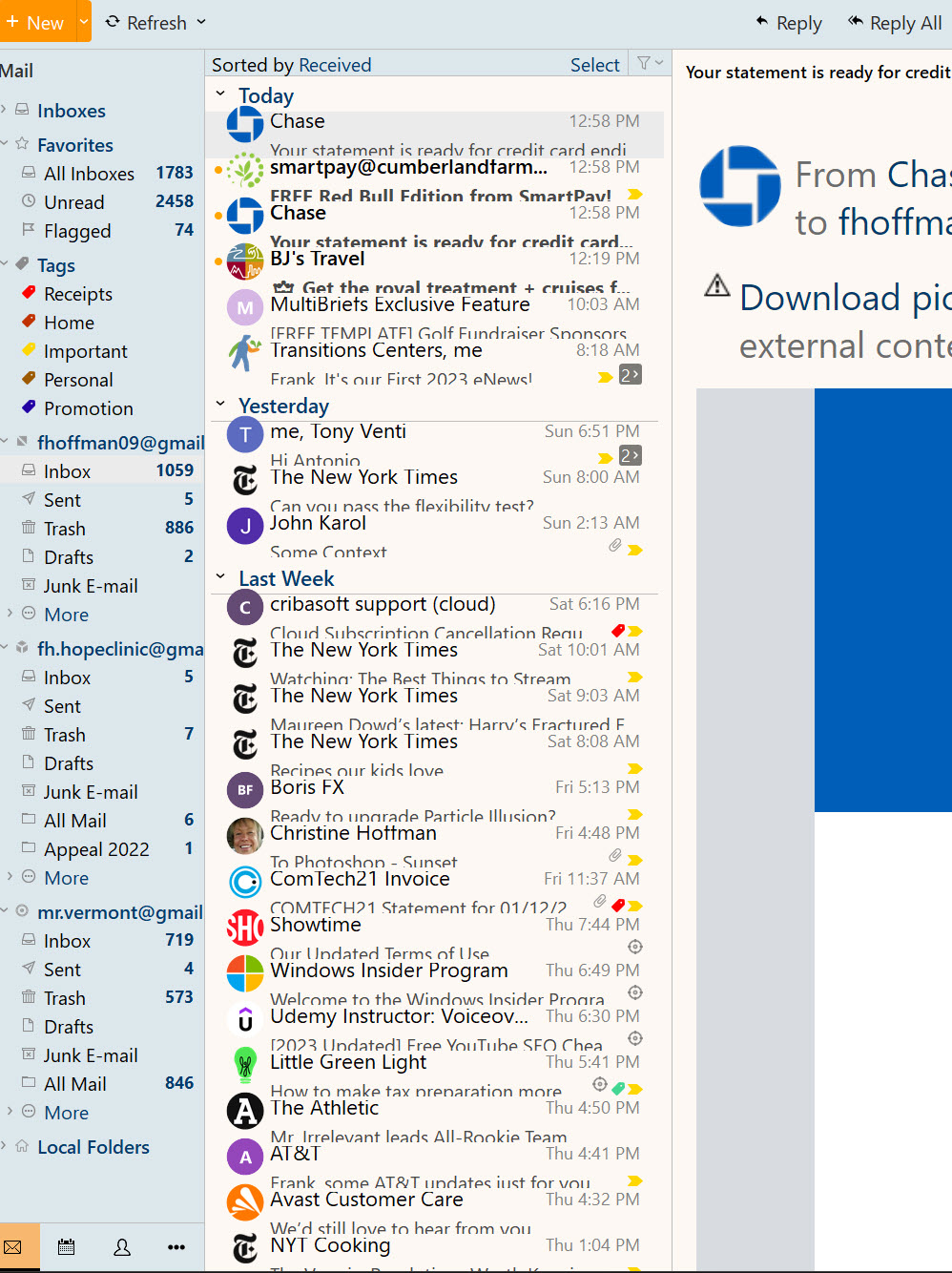Open the Calendar view icon
Image resolution: width=952 pixels, height=1273 pixels.
pyautogui.click(x=67, y=1247)
